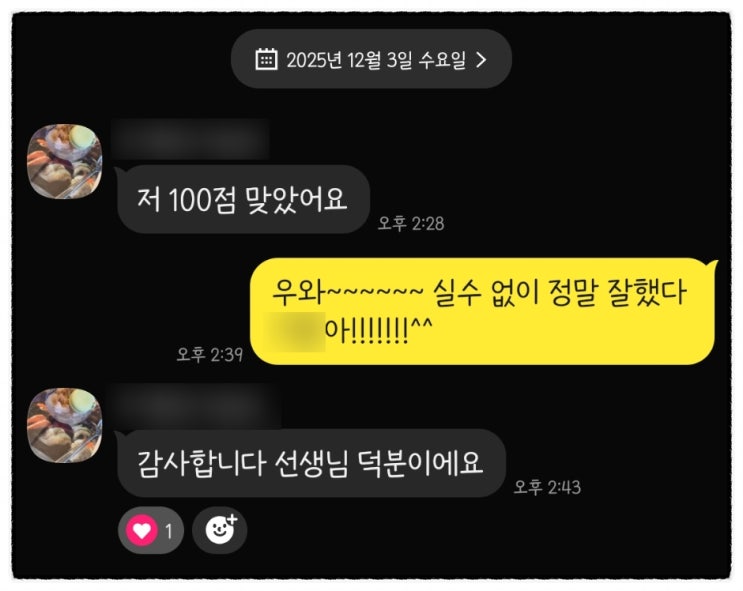Click the 오후 2:28 timestamp
The image size is (743, 591).
(x=411, y=223)
